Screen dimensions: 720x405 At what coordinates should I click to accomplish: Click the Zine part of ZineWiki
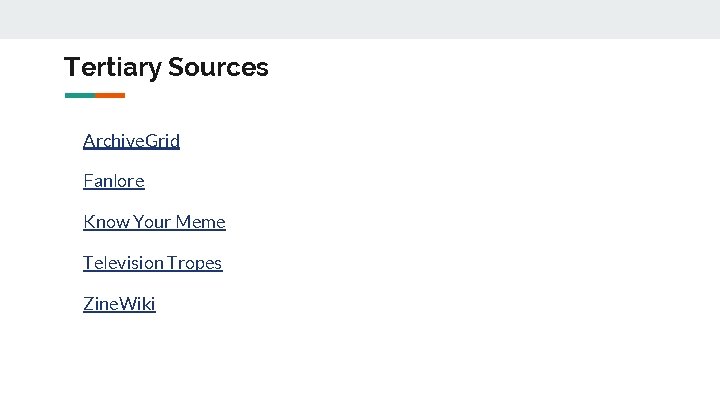tap(101, 304)
